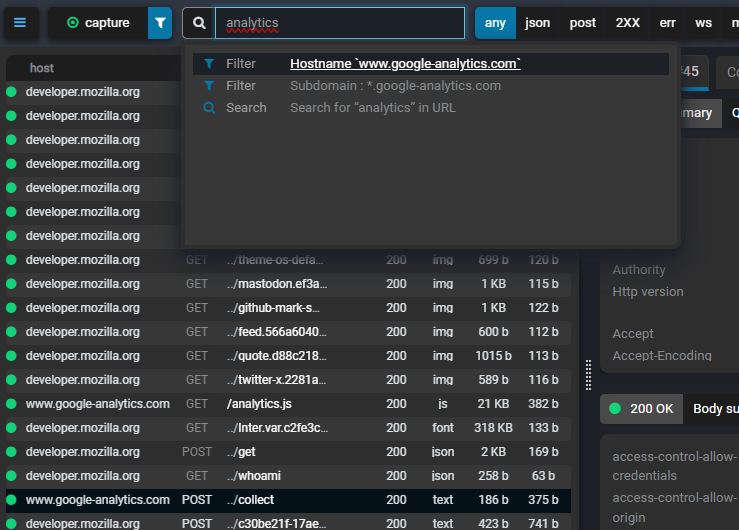739x530 pixels.
Task: Select the ../mastodon.ef3a... image request
Action: click(x=288, y=284)
